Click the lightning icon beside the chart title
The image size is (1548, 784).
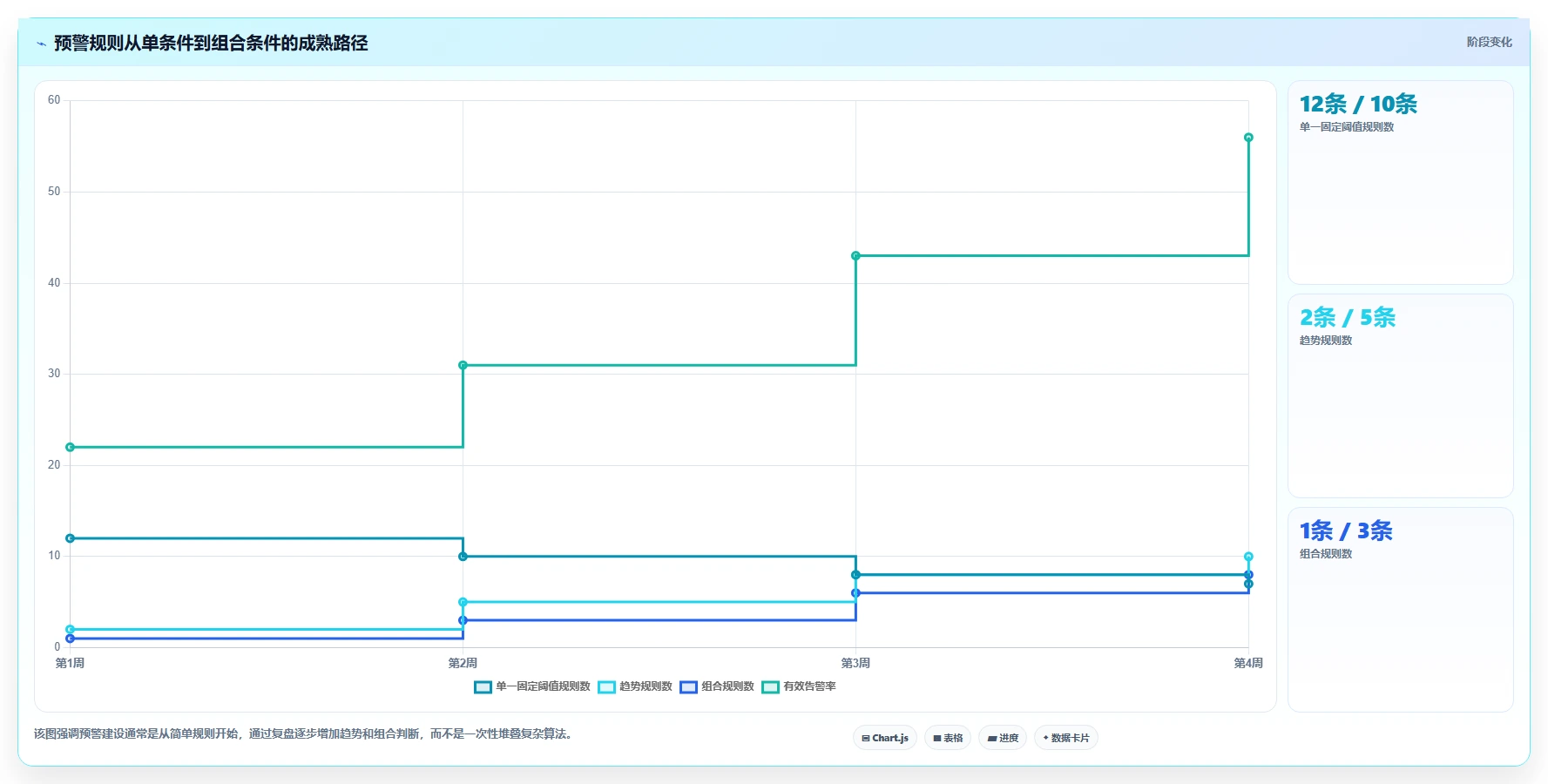click(x=41, y=44)
